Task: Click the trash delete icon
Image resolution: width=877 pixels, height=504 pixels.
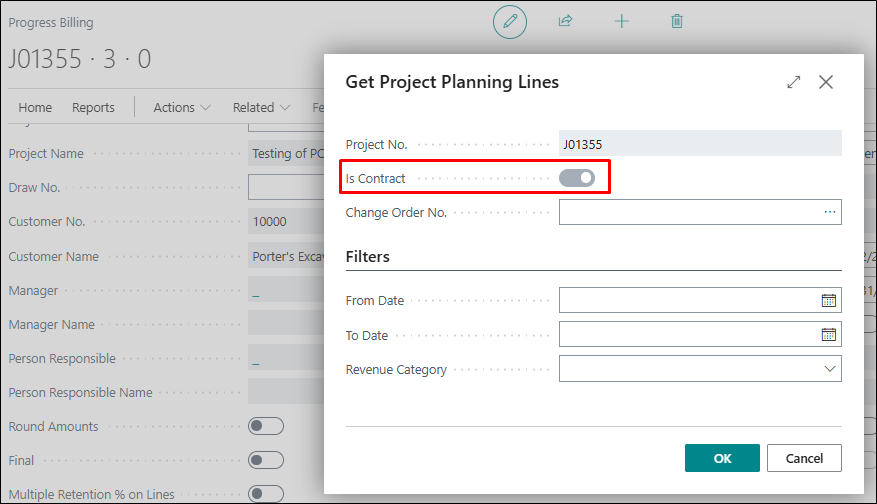Action: [677, 21]
